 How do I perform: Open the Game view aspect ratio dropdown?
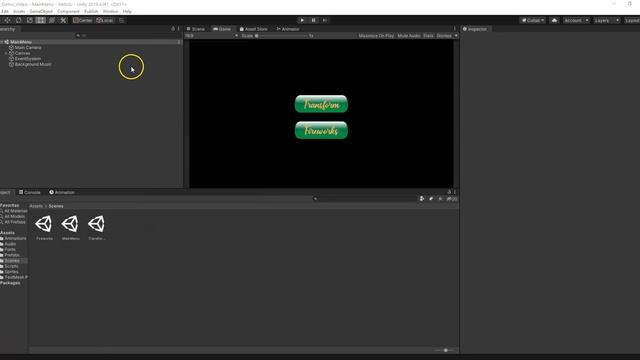click(x=211, y=36)
